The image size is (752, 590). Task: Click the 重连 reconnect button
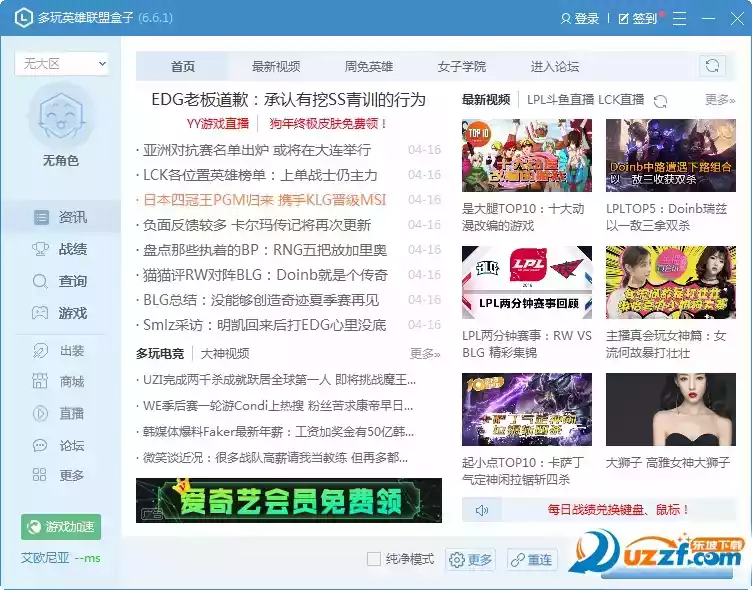coord(532,559)
